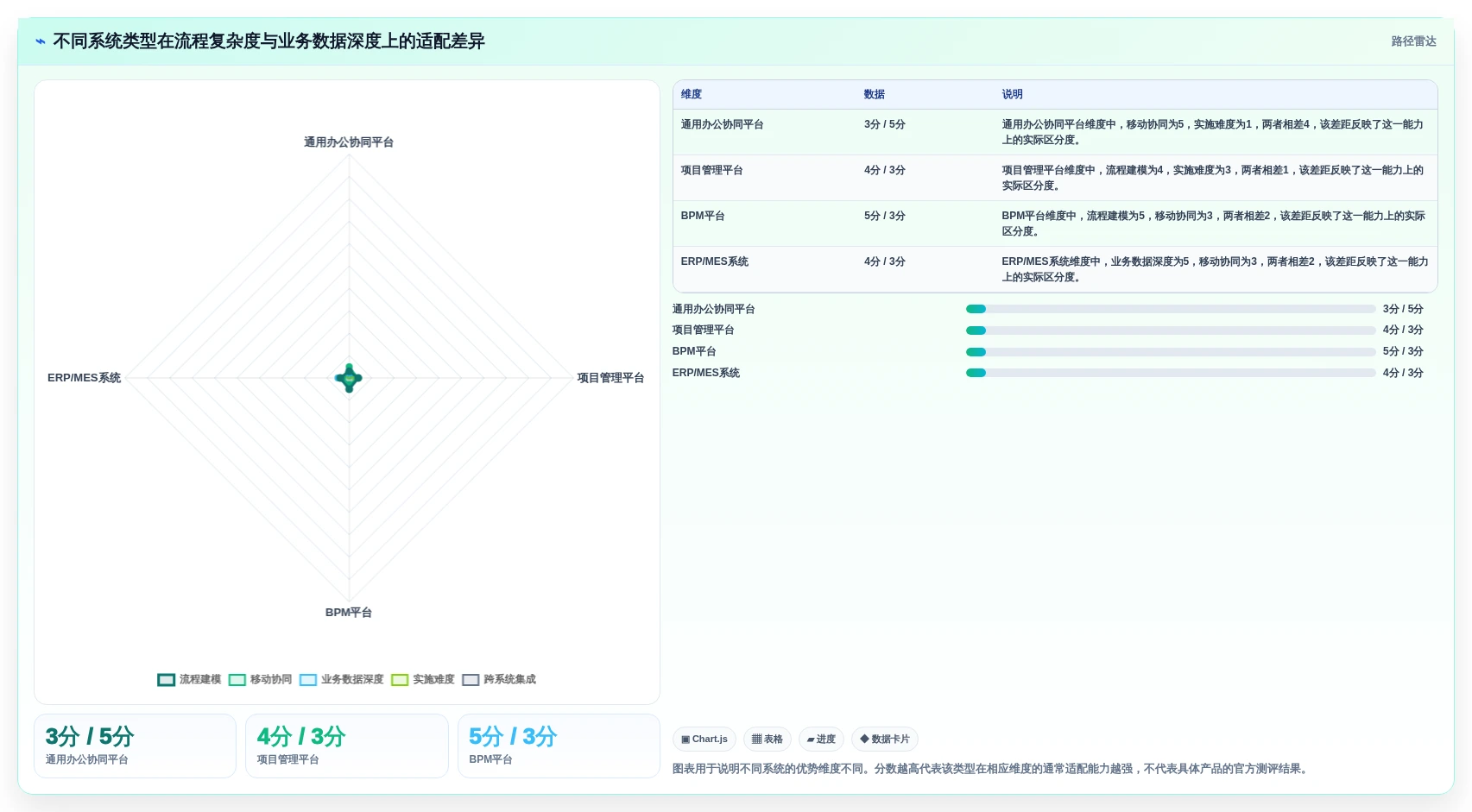Viewport: 1472px width, 812px height.
Task: Click the 说明 column header
Action: pos(1013,95)
